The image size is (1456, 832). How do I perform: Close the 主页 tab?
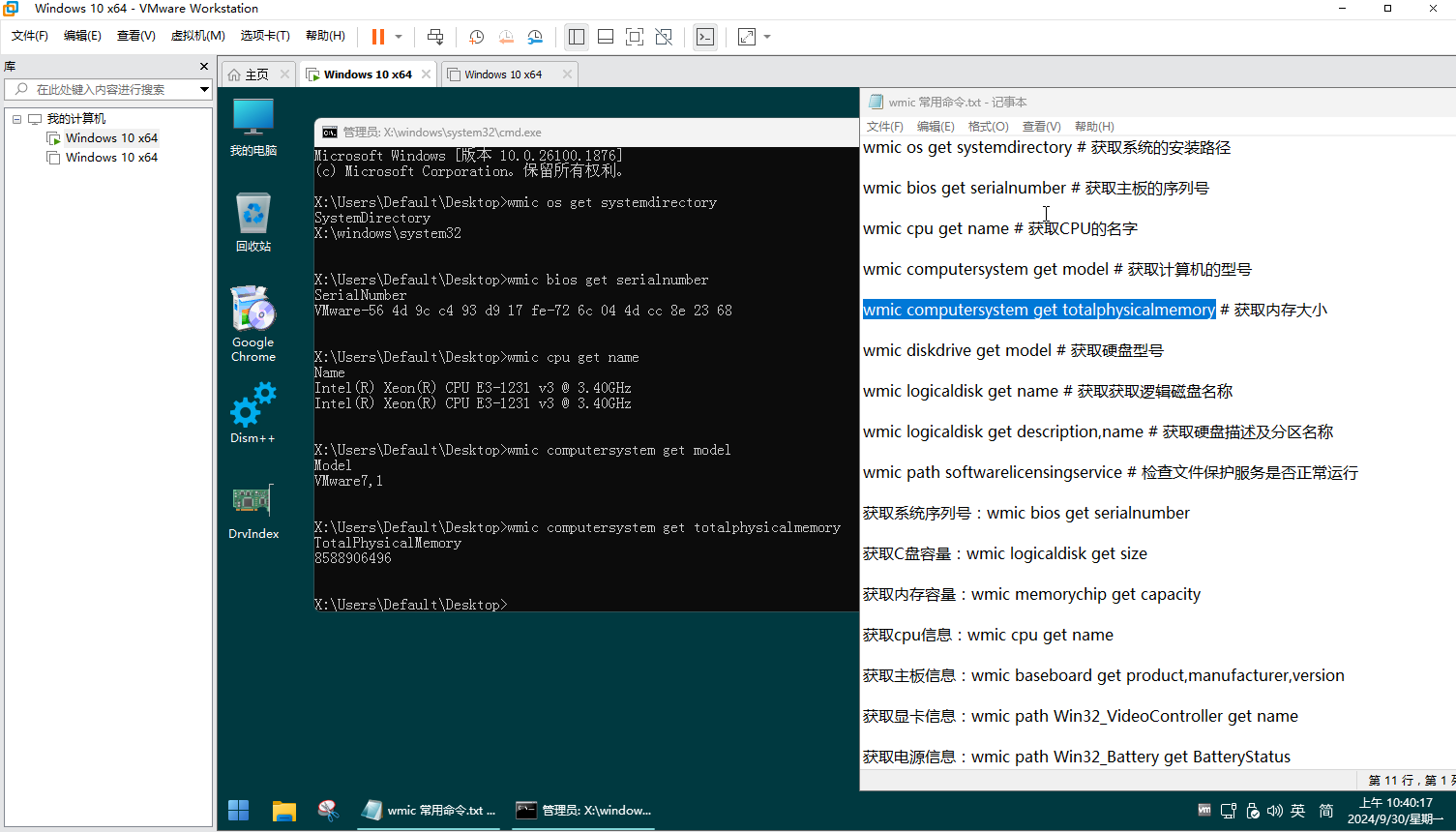284,74
